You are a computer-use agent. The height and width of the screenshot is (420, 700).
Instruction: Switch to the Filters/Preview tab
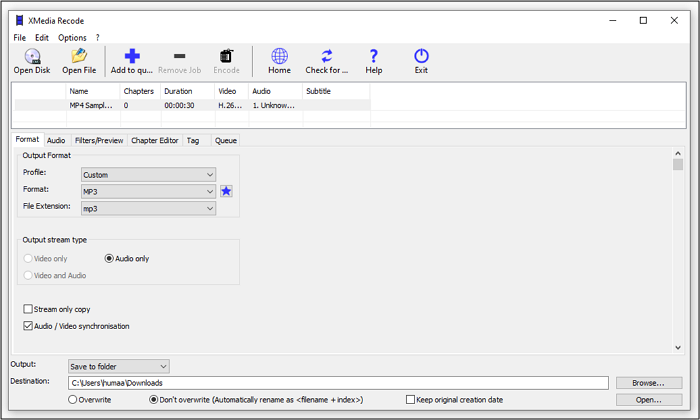(x=98, y=141)
